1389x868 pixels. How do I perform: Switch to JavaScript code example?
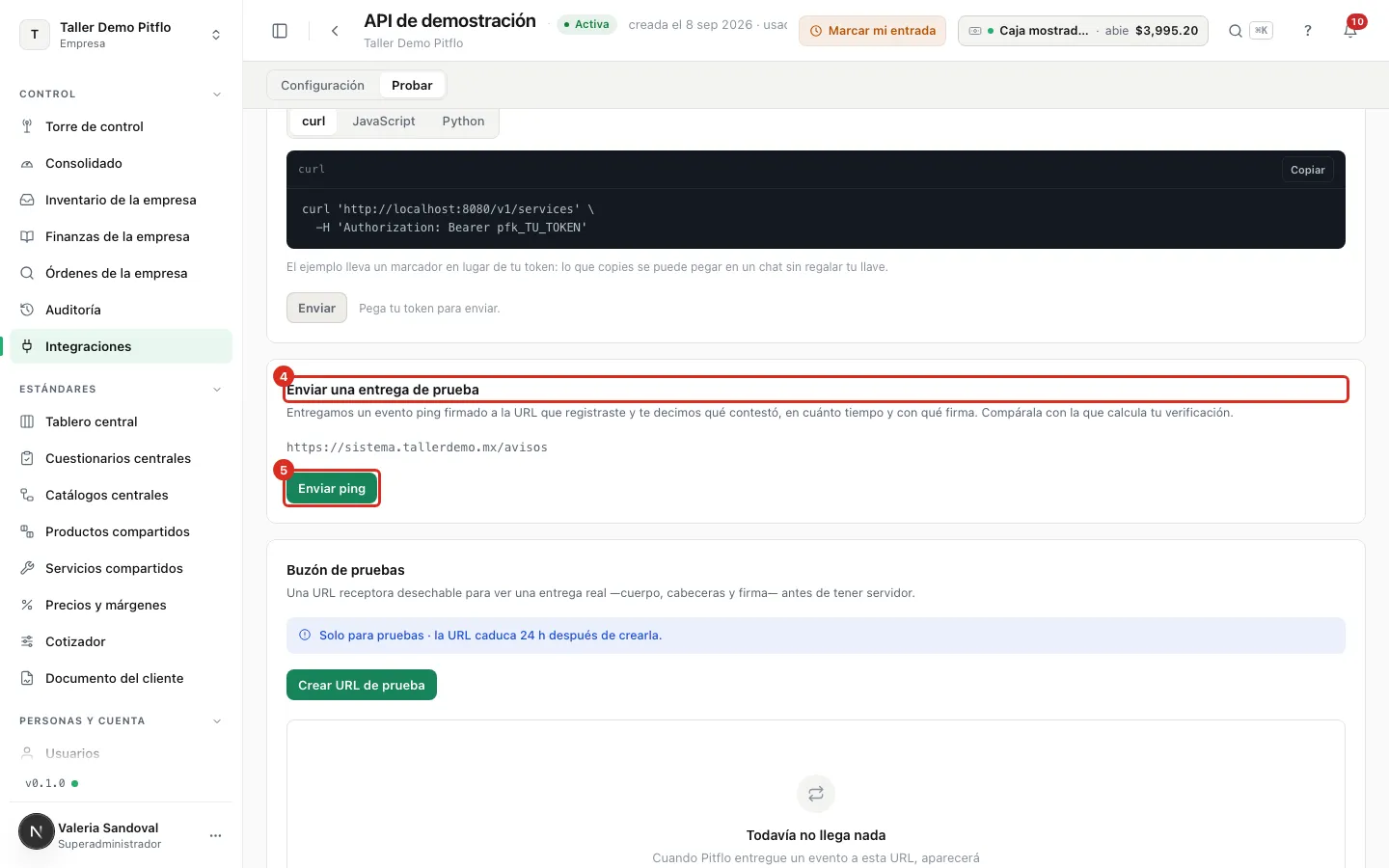pos(384,121)
